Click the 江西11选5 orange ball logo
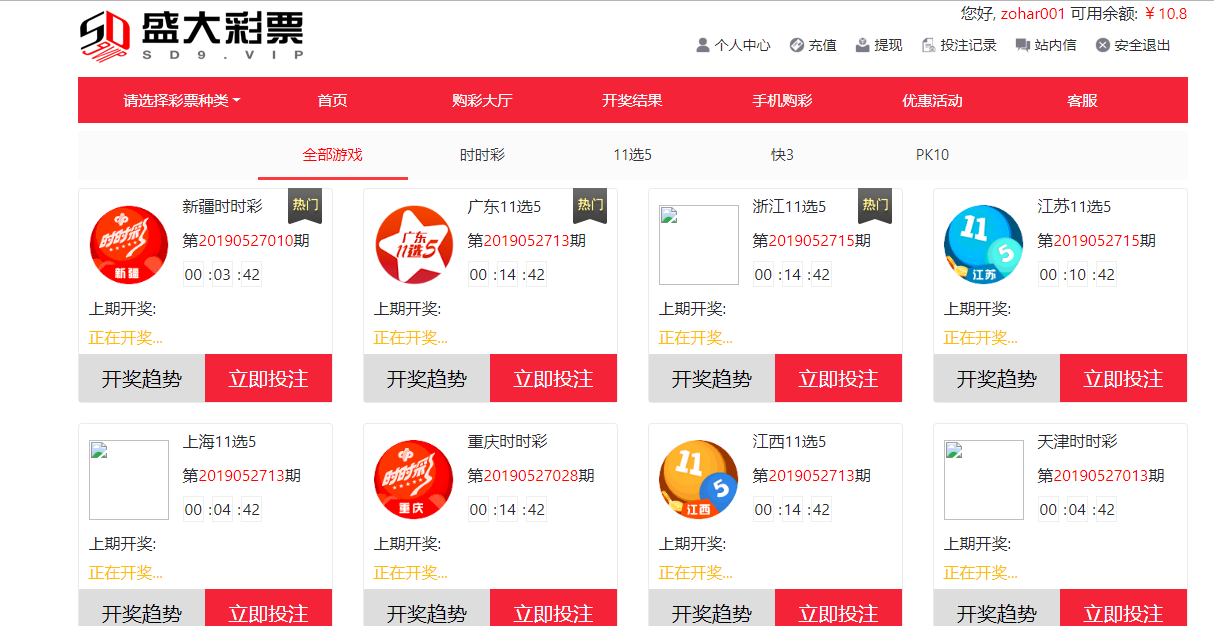Image resolution: width=1214 pixels, height=626 pixels. (698, 480)
